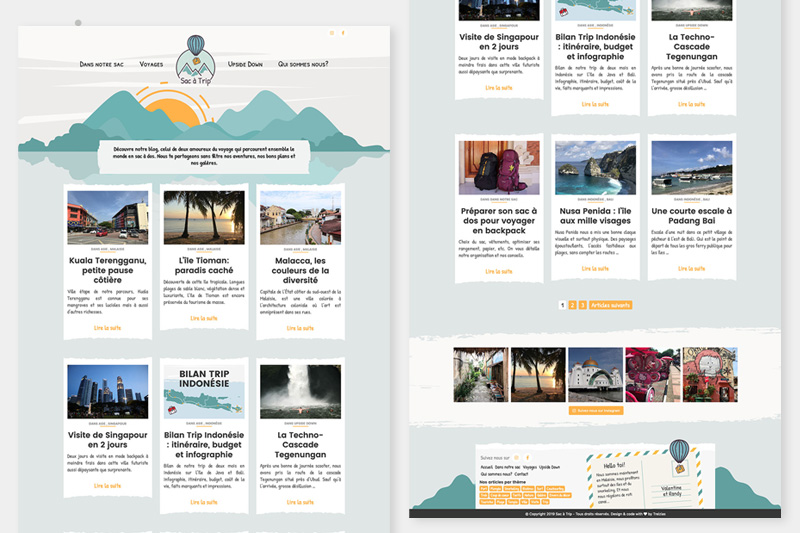
Task: Open Instagram photo of palm trees at sunset
Action: pyautogui.click(x=538, y=375)
